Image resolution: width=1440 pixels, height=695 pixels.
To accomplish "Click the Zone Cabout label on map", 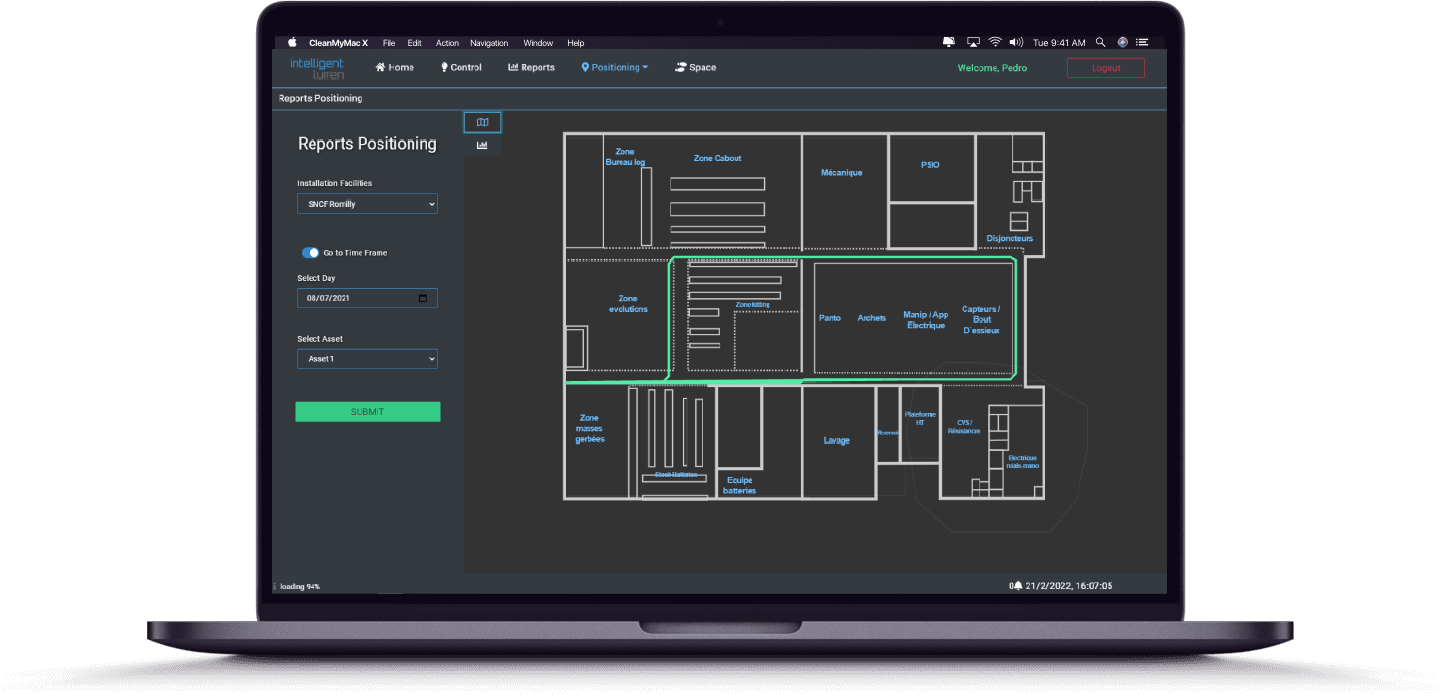I will point(717,158).
